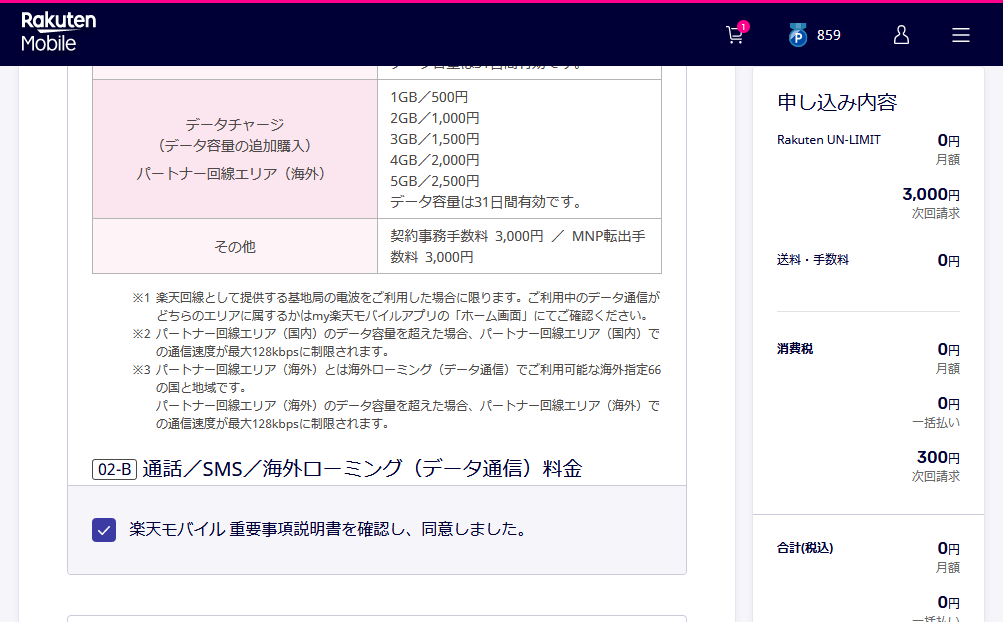This screenshot has width=1003, height=622.
Task: Click the 契約事務手数料 3,000円 cell text
Action: [518, 246]
